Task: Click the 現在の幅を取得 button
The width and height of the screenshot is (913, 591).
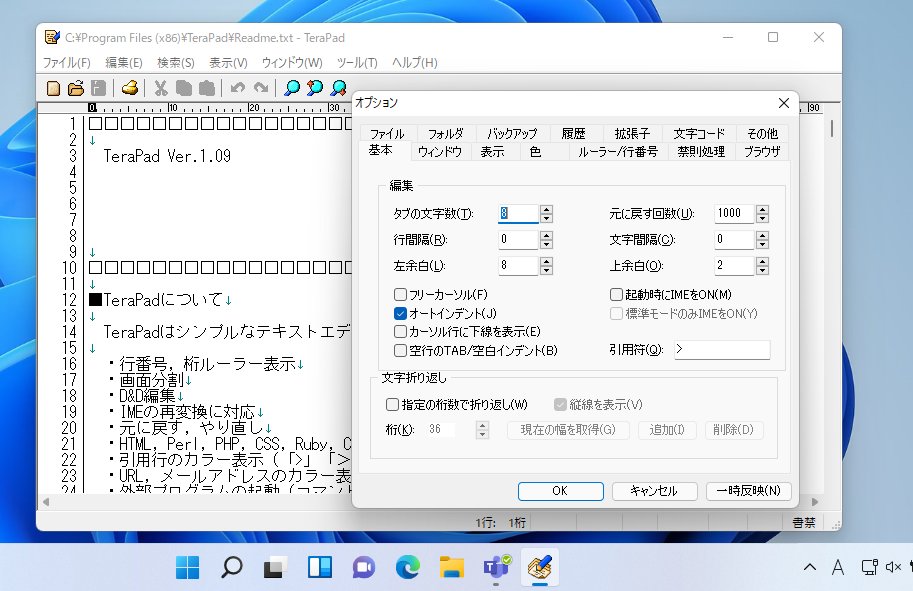Action: (x=568, y=428)
